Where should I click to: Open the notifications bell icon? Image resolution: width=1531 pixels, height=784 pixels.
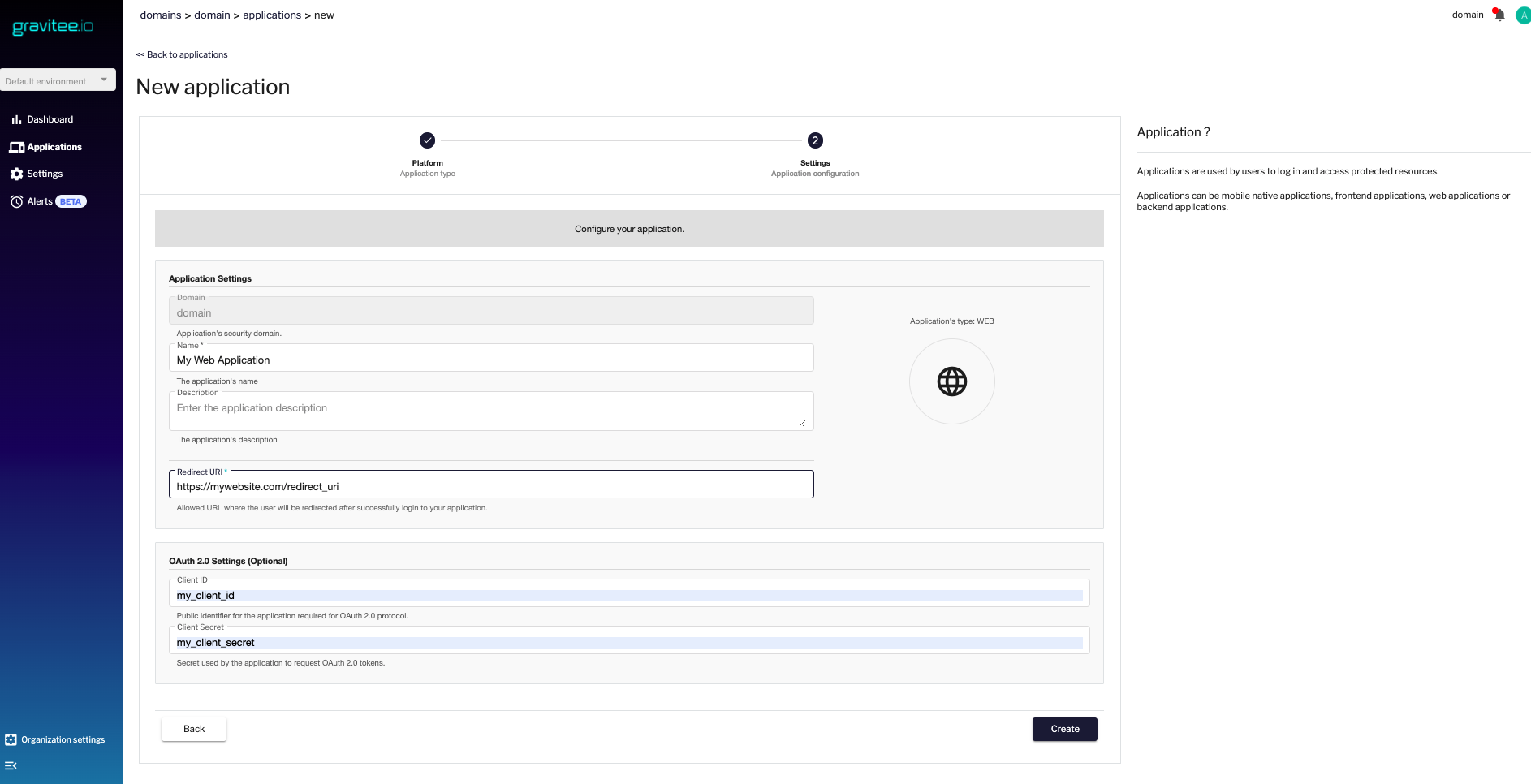1499,15
